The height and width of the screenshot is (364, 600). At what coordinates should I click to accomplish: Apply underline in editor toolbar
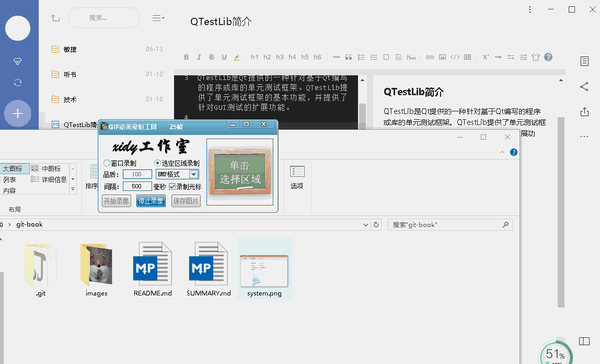tap(224, 57)
